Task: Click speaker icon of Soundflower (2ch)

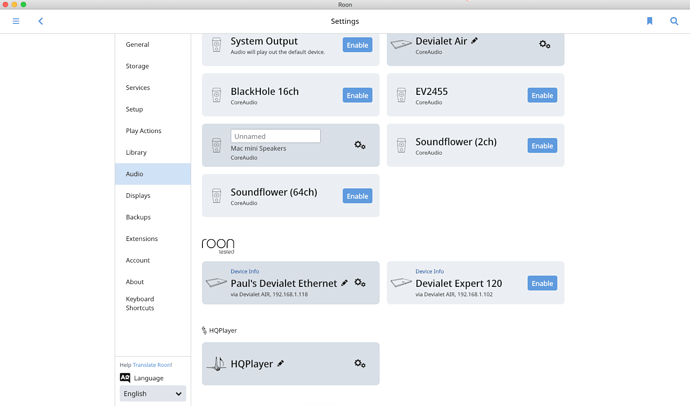Action: click(x=401, y=146)
